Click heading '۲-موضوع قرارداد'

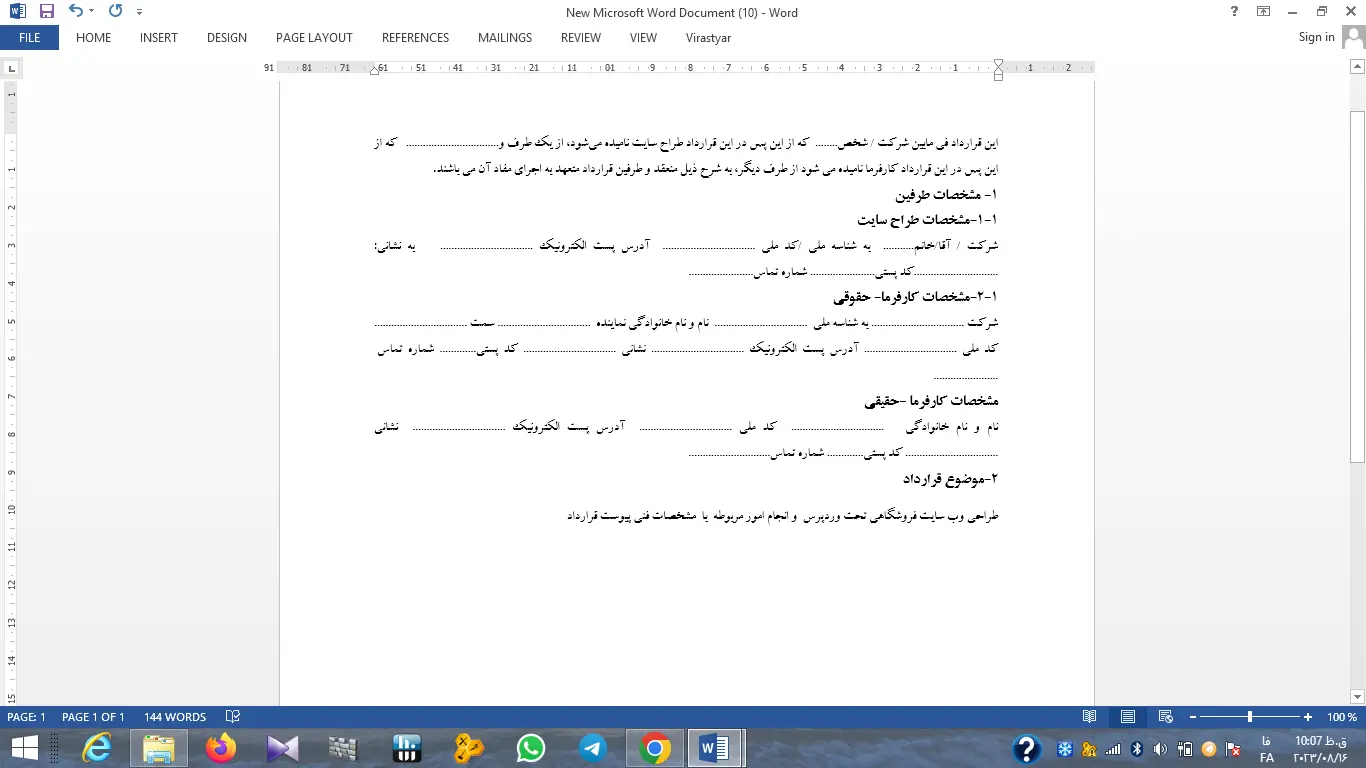pyautogui.click(x=950, y=479)
